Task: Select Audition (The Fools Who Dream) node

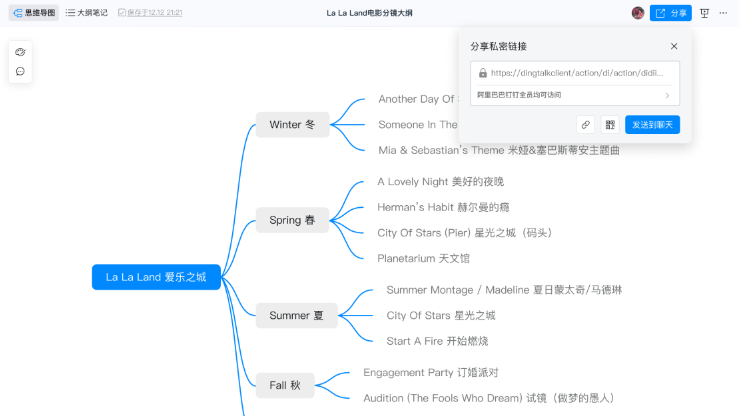Action: pos(488,398)
